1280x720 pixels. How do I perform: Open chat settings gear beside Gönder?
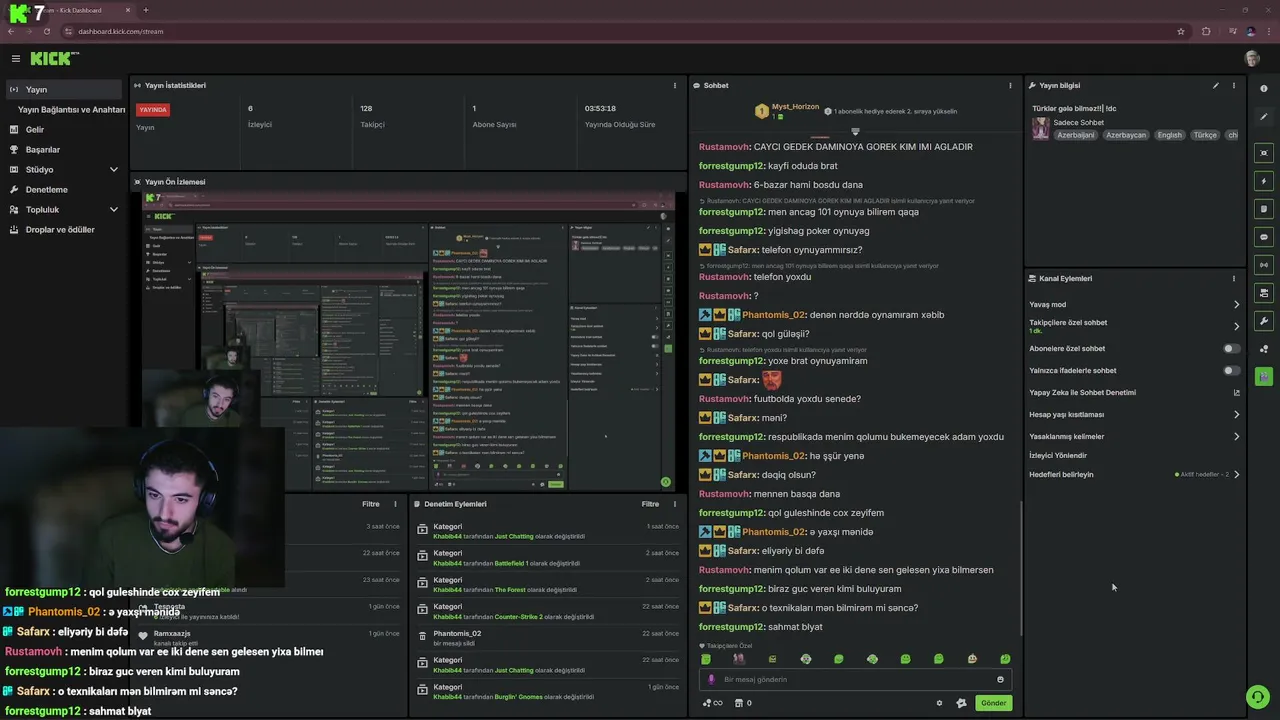click(939, 703)
